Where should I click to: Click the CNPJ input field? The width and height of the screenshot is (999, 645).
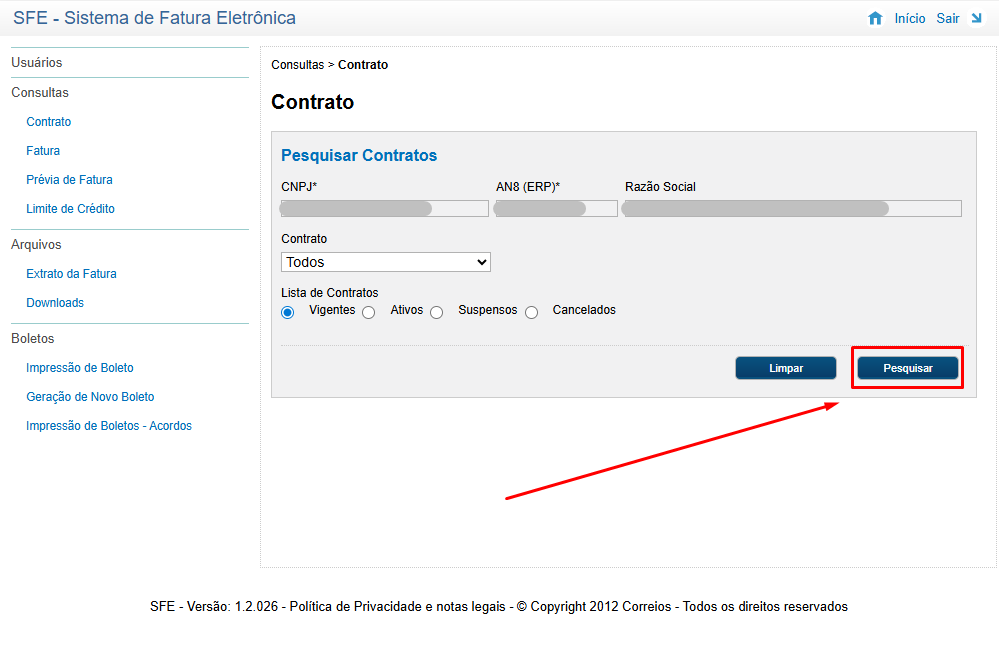click(x=385, y=208)
